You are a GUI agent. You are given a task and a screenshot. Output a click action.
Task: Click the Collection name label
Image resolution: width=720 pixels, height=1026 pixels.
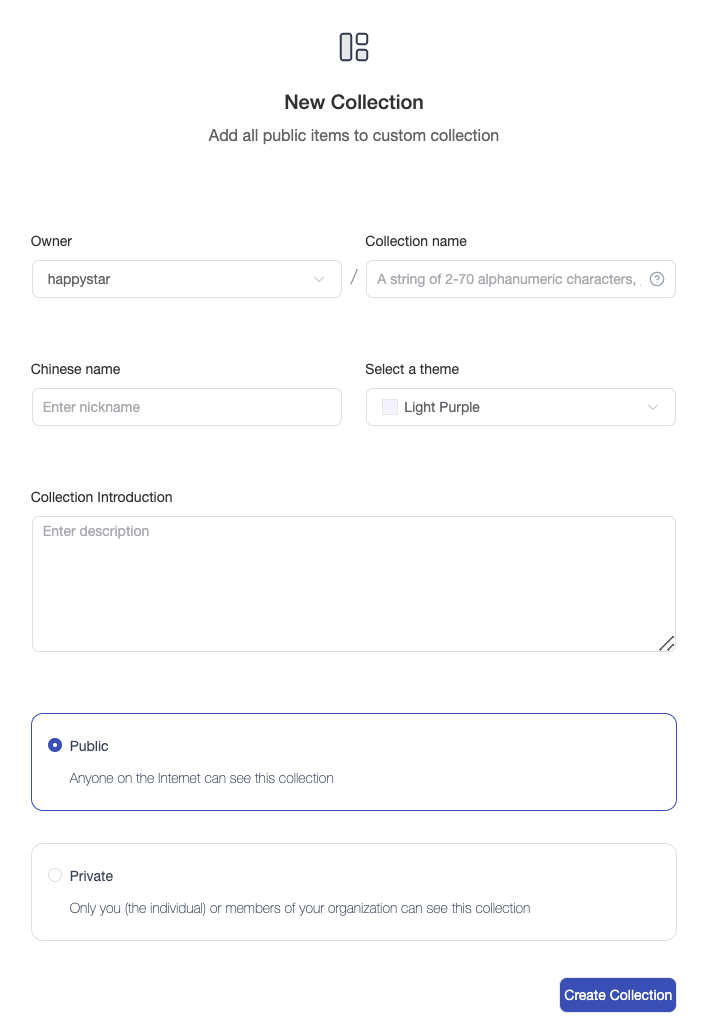pos(416,241)
